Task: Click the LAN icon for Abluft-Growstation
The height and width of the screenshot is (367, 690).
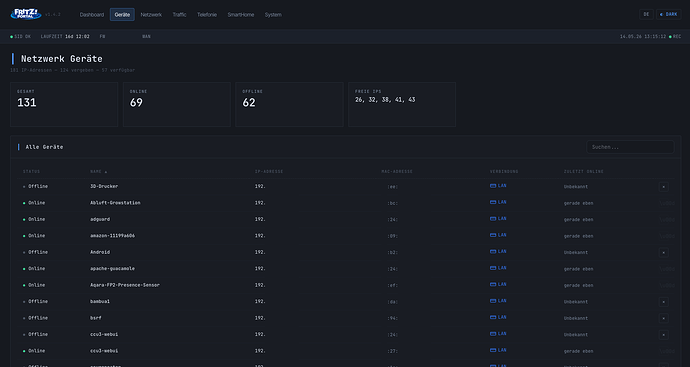Action: tap(493, 202)
